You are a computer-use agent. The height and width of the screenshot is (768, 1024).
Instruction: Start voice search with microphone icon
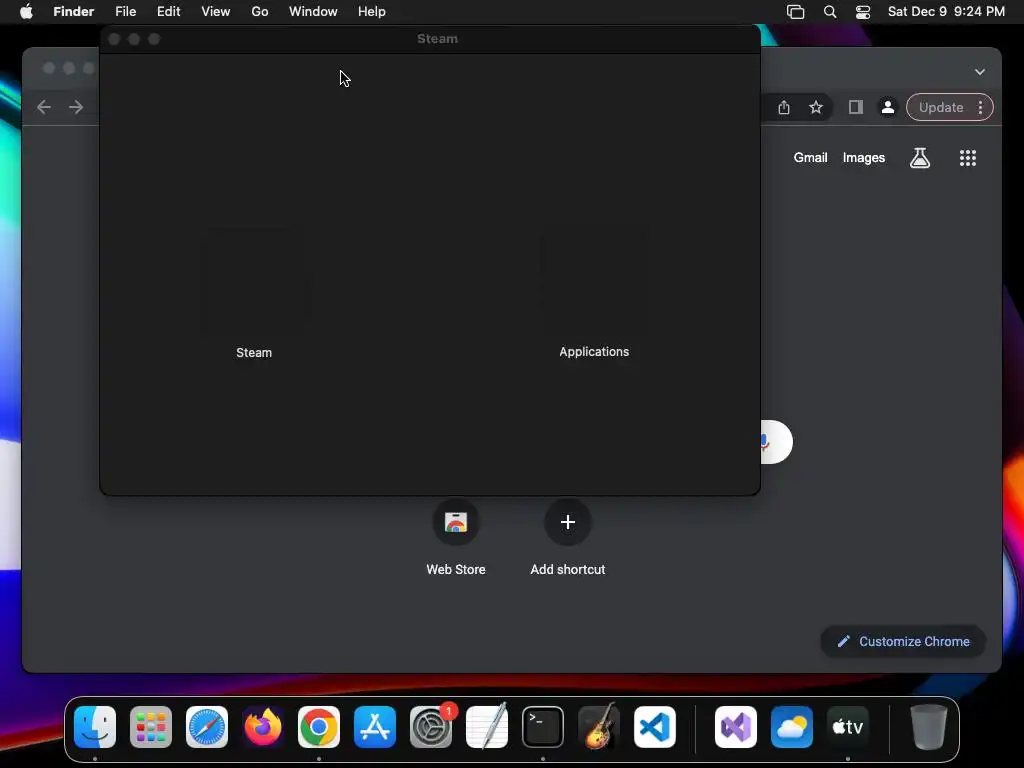click(765, 442)
